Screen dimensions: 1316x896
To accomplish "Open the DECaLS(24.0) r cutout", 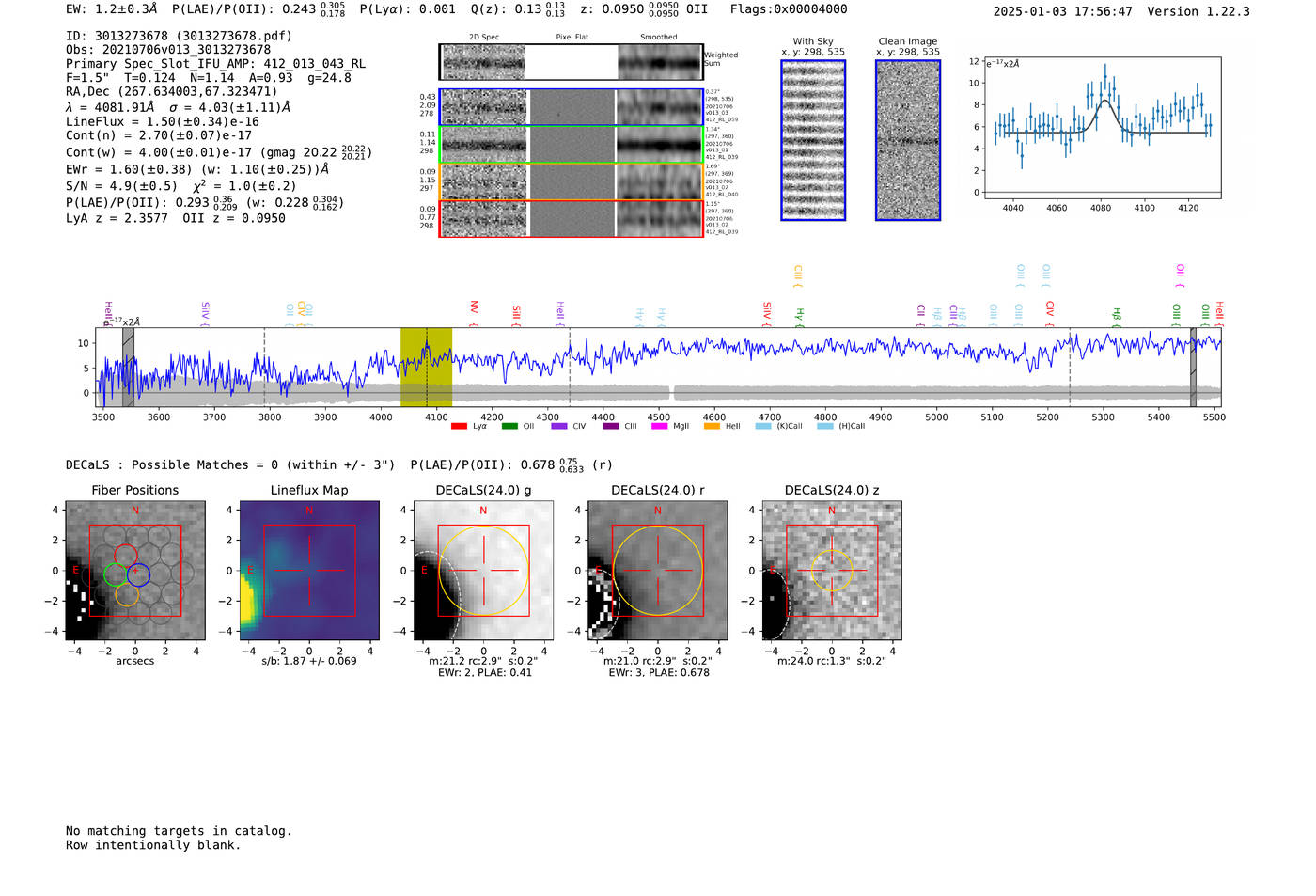I will pyautogui.click(x=657, y=571).
